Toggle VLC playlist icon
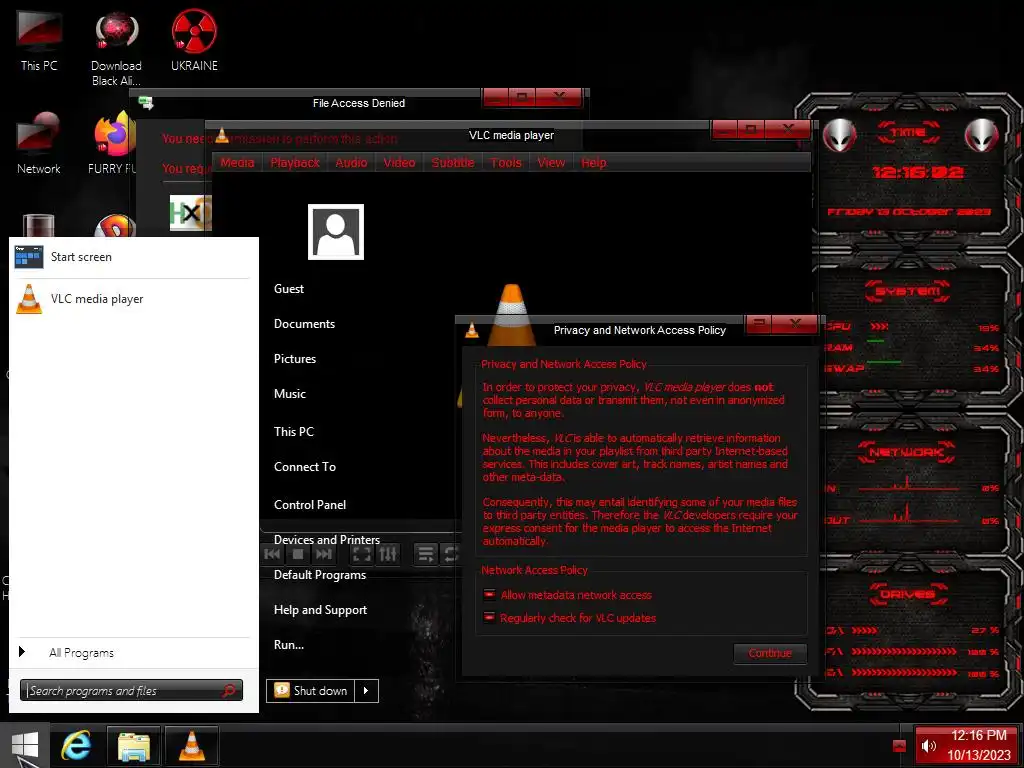The image size is (1024, 768). pyautogui.click(x=426, y=554)
